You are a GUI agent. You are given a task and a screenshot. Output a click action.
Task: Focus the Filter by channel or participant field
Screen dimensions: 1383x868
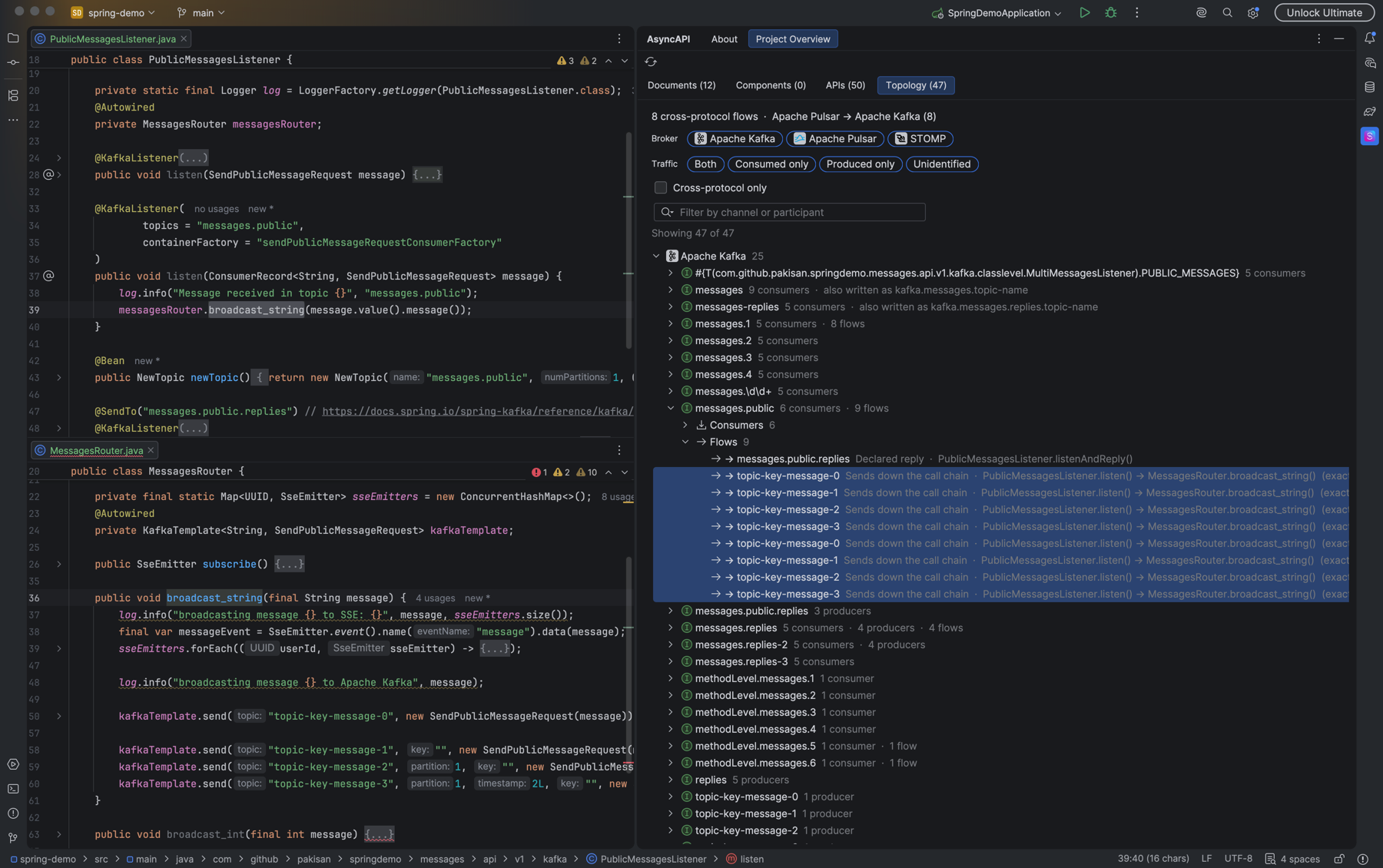click(789, 212)
